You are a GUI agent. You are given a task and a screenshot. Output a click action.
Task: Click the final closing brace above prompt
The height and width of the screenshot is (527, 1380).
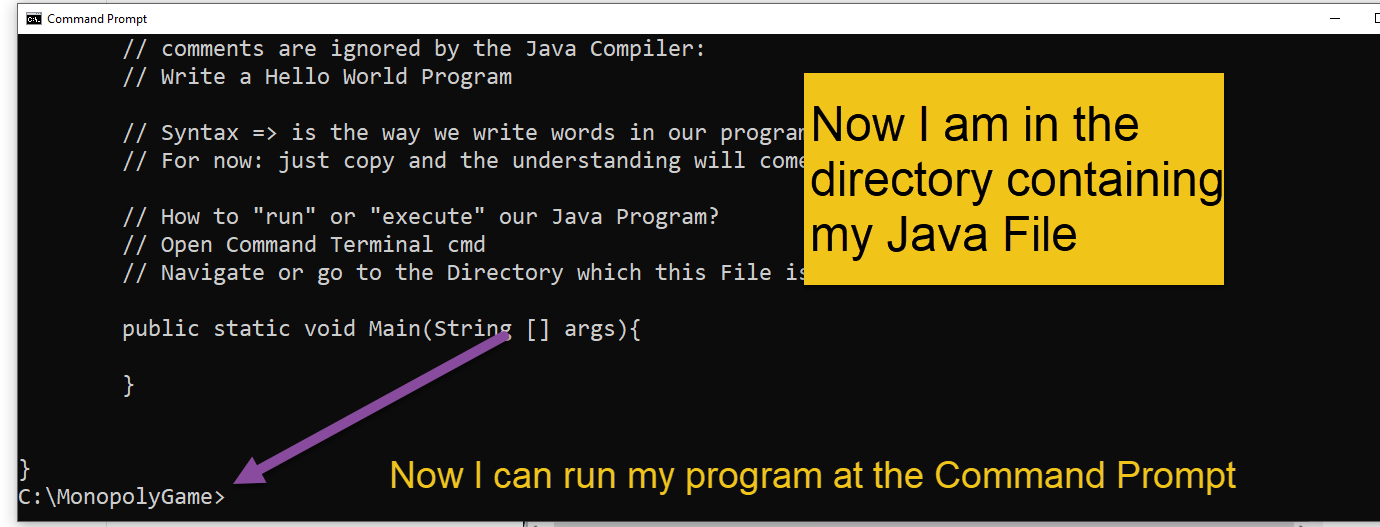pyautogui.click(x=25, y=468)
